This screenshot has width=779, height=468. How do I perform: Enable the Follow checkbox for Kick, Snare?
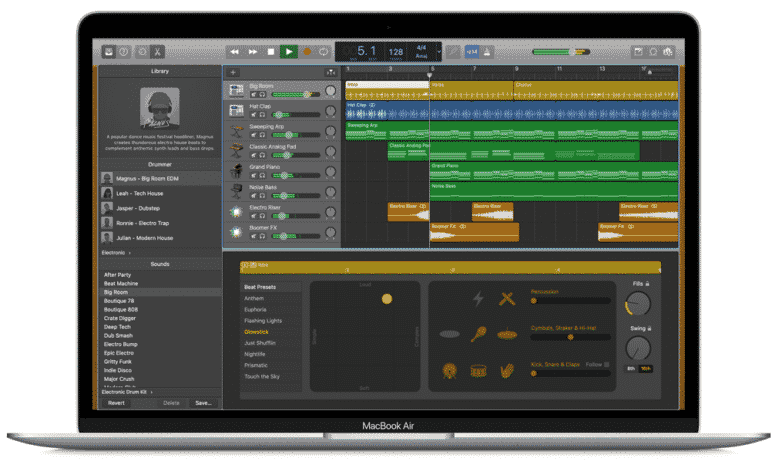608,364
